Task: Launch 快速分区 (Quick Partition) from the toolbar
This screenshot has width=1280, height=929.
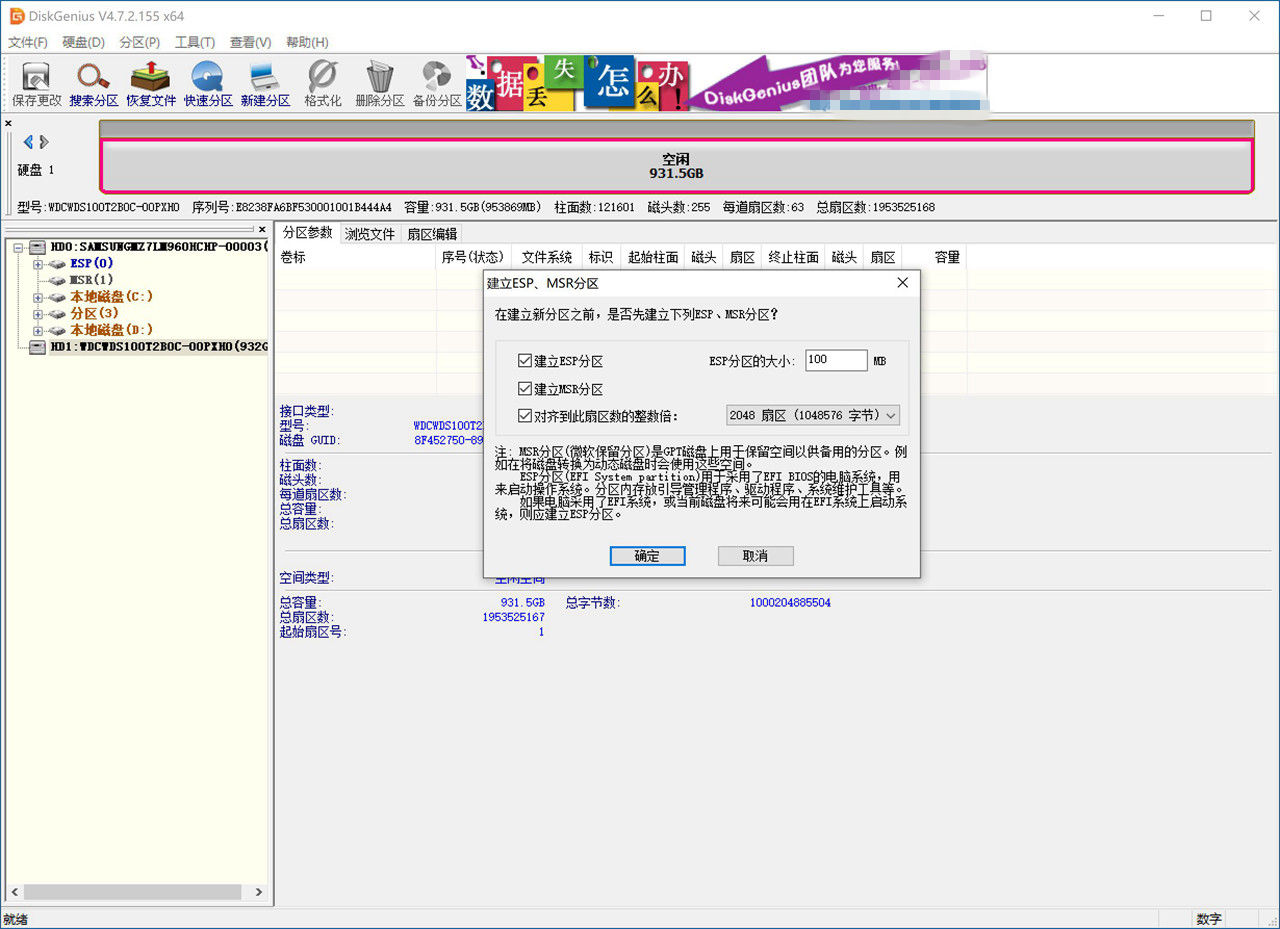Action: point(207,80)
